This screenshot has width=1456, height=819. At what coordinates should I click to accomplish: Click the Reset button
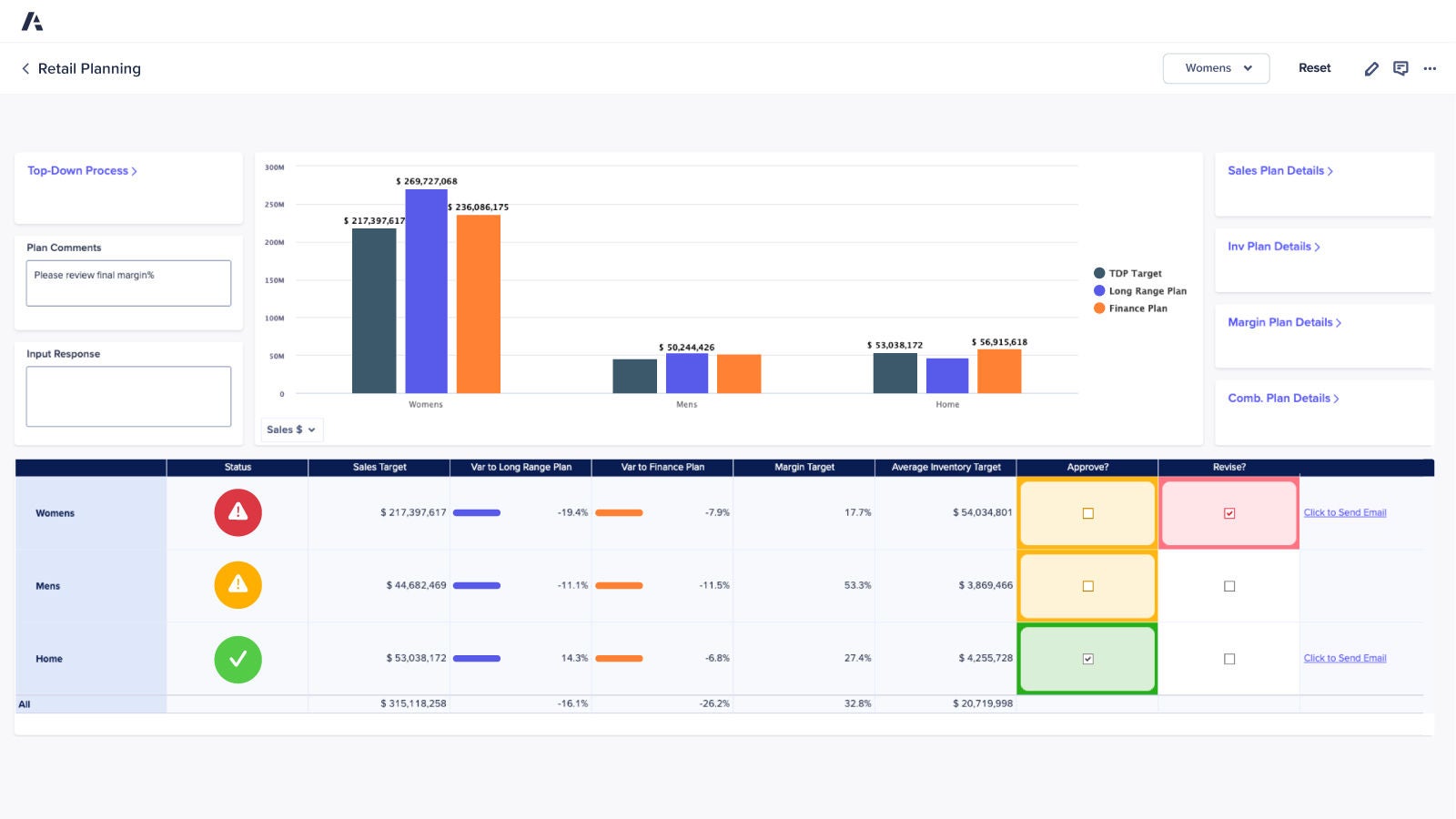point(1314,68)
